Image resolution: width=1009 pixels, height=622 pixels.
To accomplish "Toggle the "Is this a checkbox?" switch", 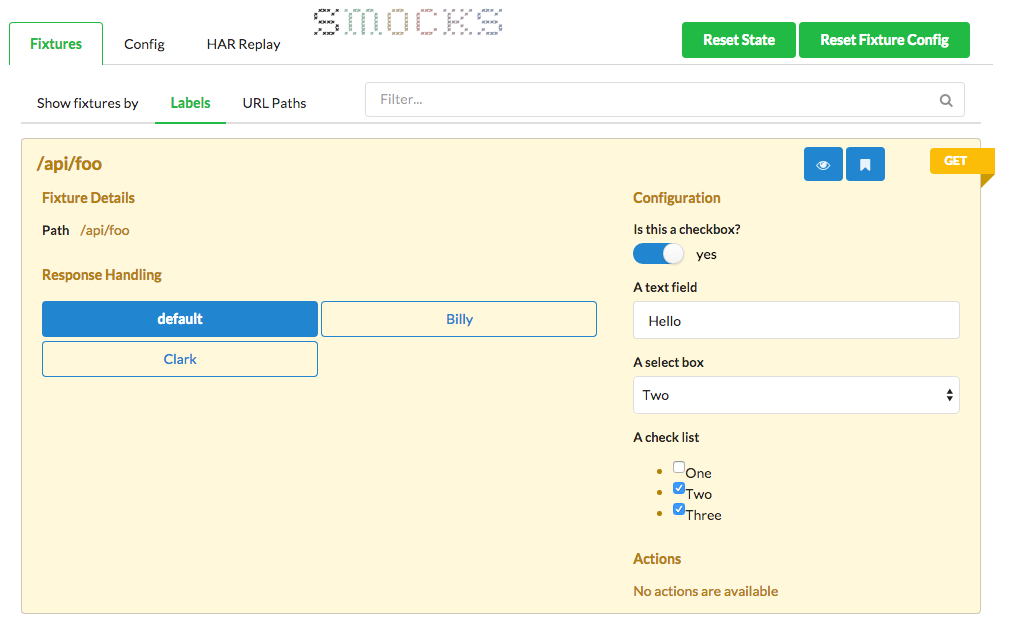I will (659, 254).
